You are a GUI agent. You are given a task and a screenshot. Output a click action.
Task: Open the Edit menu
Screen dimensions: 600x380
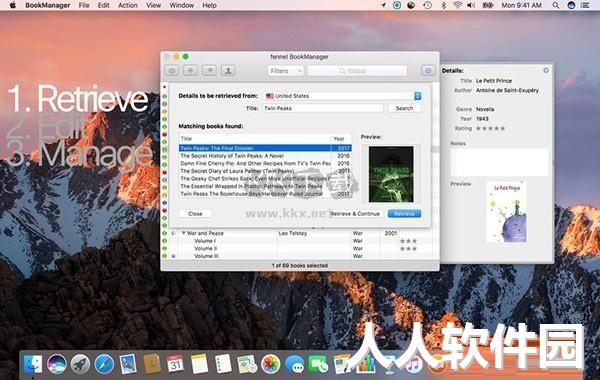click(103, 5)
